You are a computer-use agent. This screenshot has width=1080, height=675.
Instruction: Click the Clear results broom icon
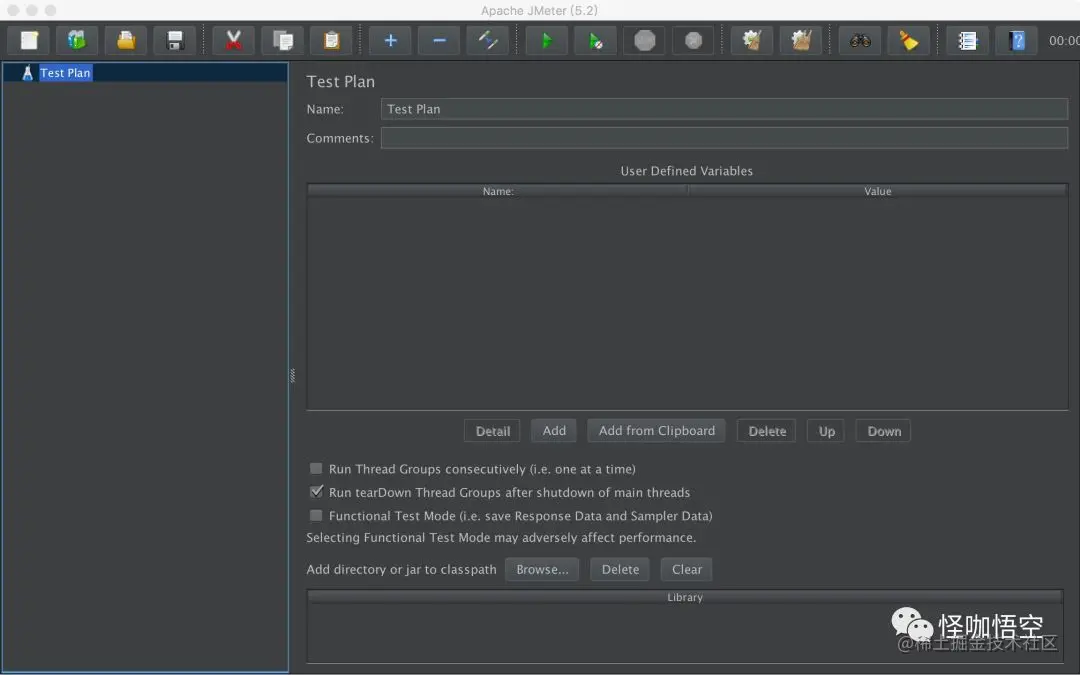tap(751, 41)
